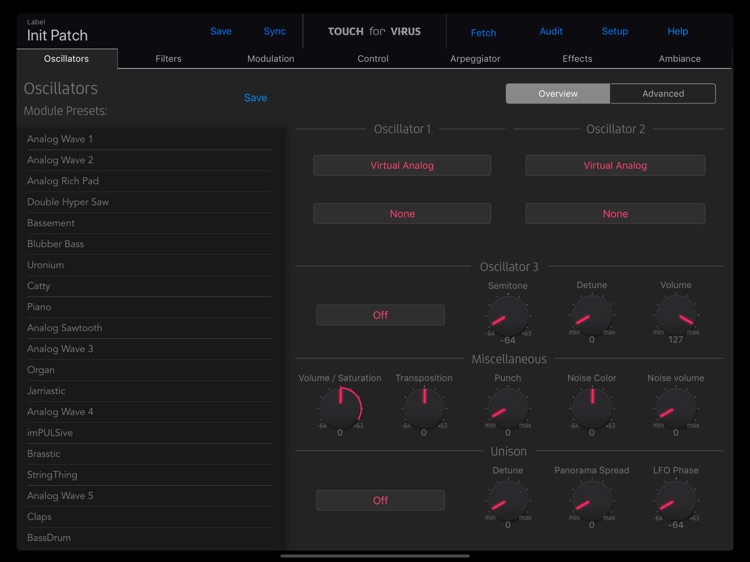Select the Analog Wave 3 preset
This screenshot has height=562, width=750.
click(x=149, y=349)
